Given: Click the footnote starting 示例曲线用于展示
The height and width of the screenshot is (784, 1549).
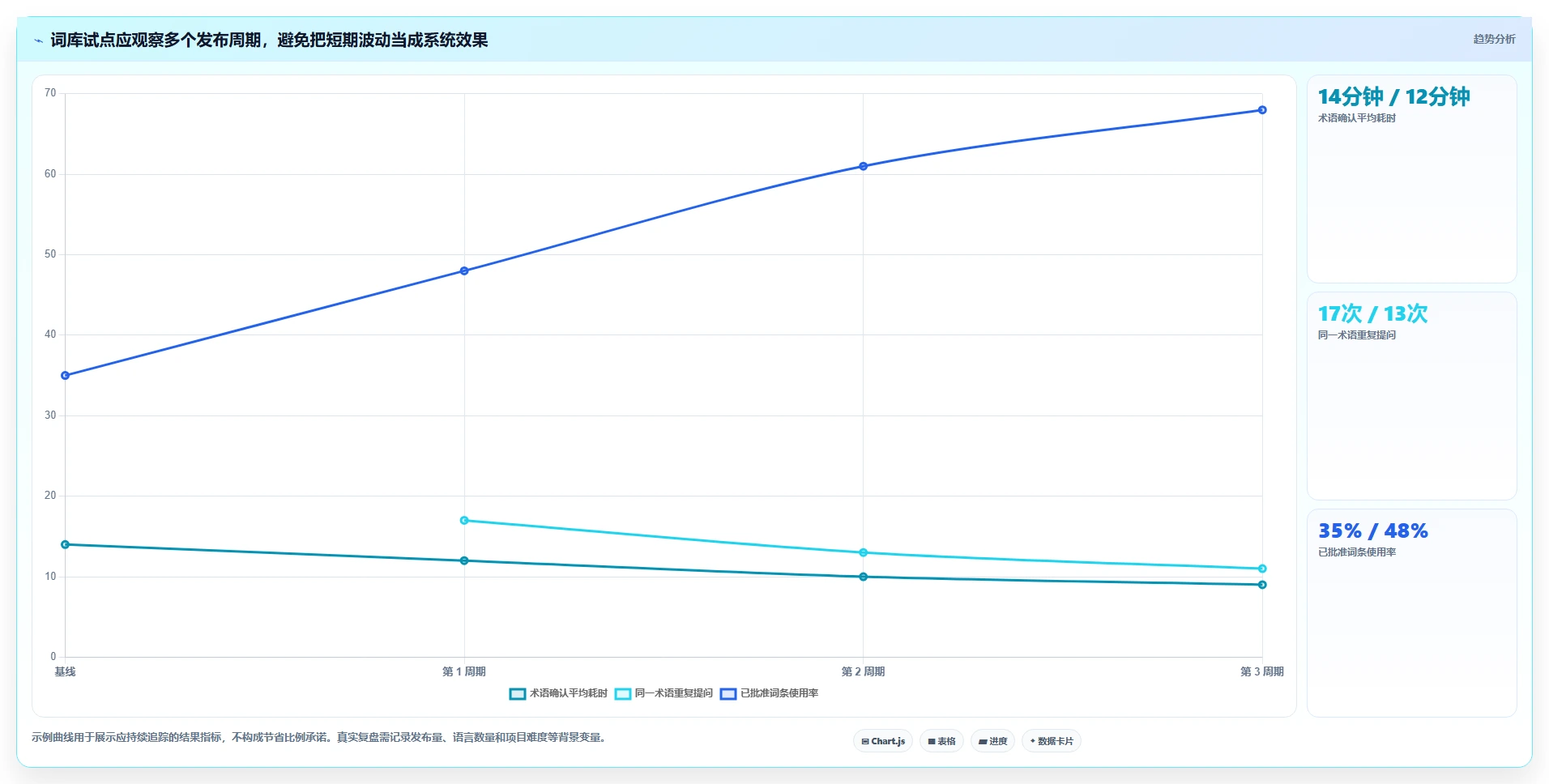Looking at the screenshot, I should 320,738.
